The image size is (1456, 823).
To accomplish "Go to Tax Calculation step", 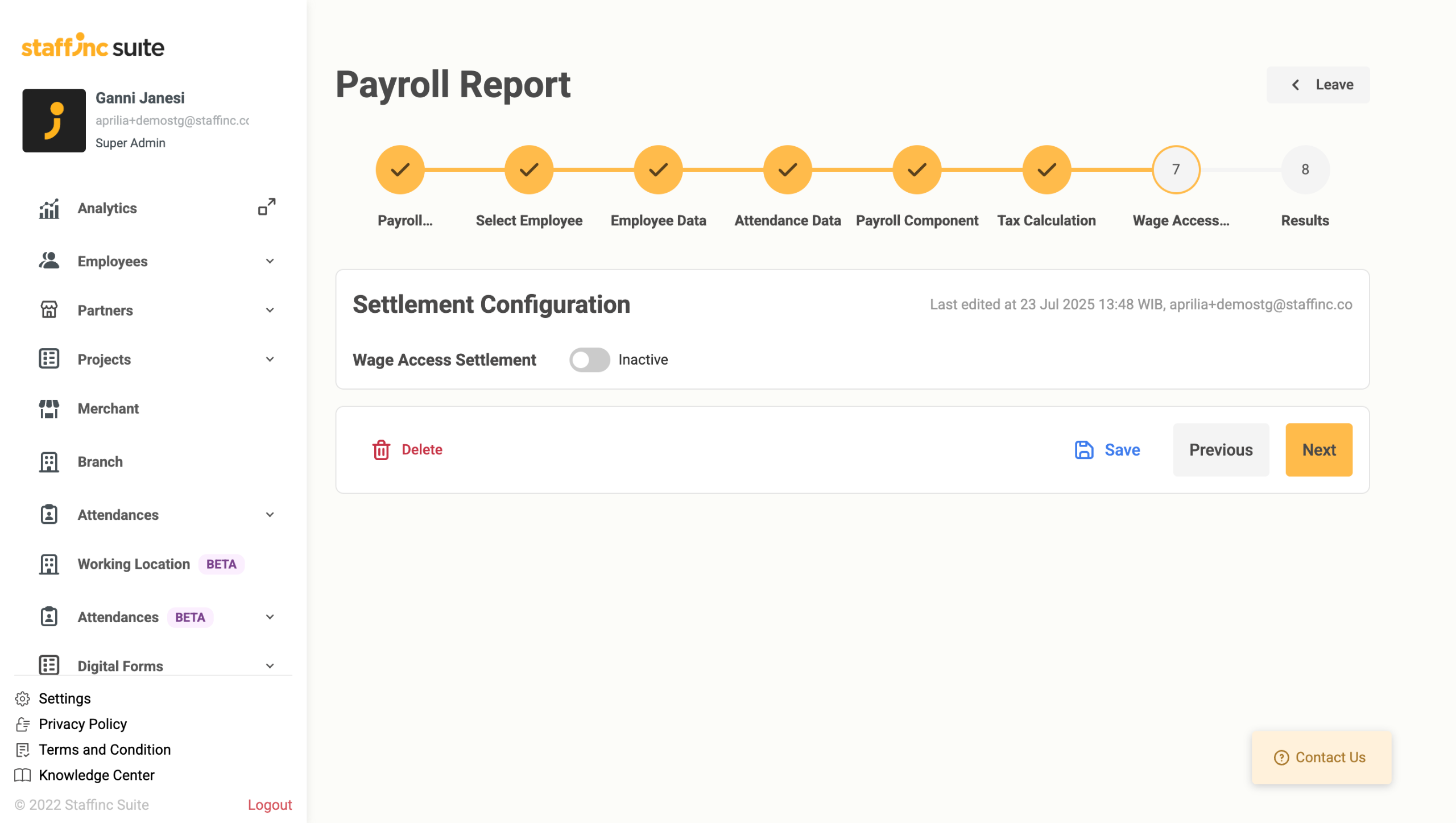I will [x=1046, y=170].
